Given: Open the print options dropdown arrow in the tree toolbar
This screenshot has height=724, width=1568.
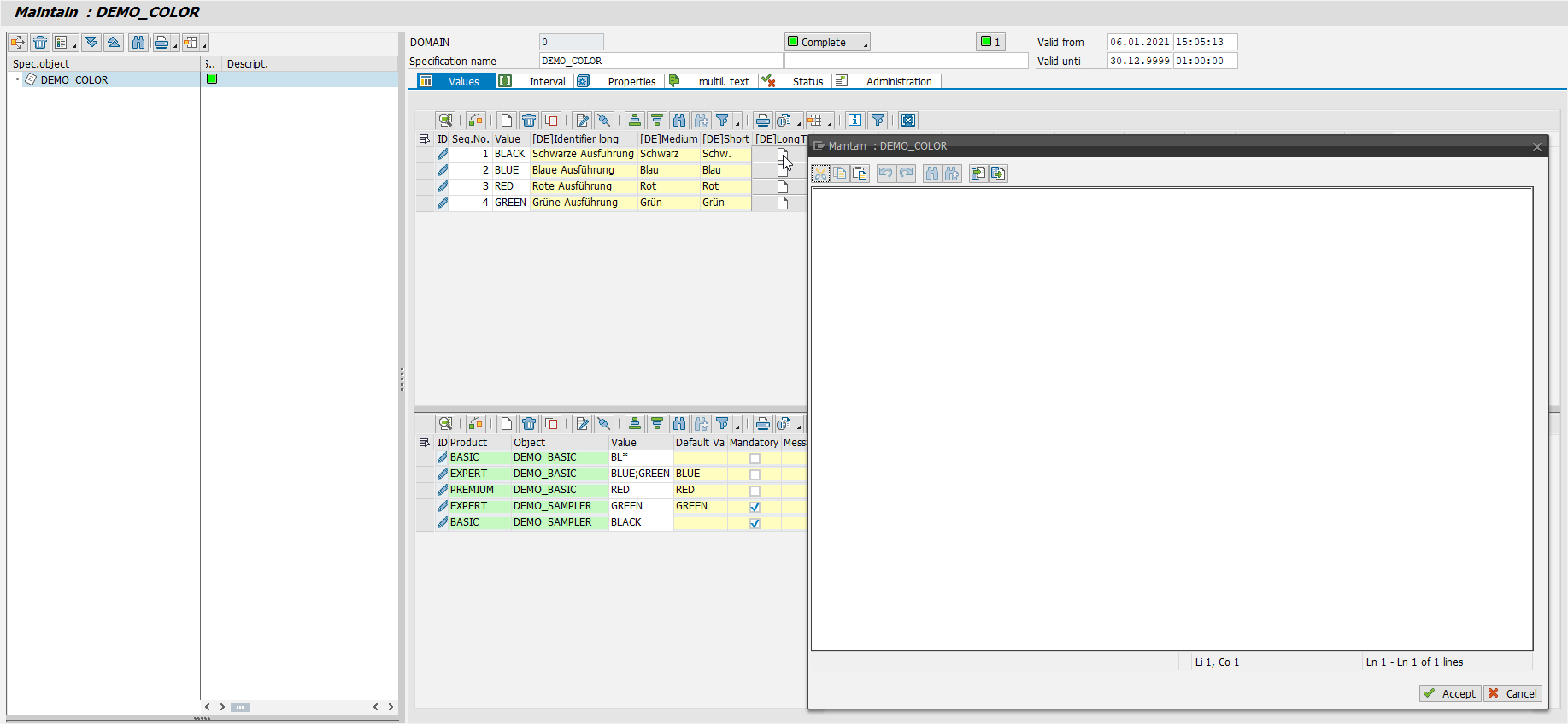Looking at the screenshot, I should coord(175,45).
